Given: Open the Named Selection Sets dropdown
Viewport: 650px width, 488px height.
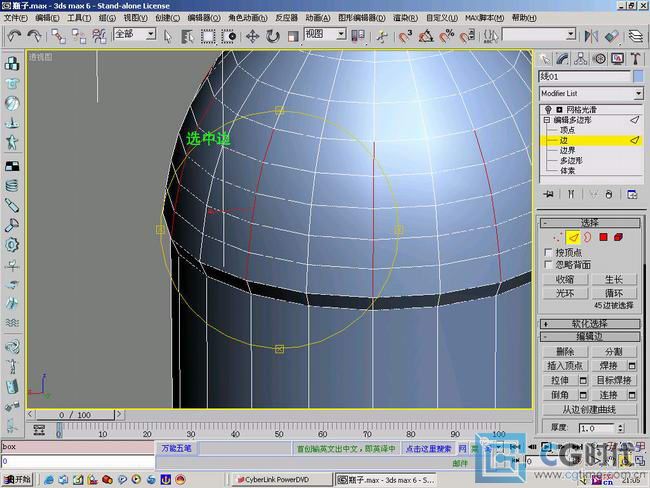Looking at the screenshot, I should tap(539, 34).
